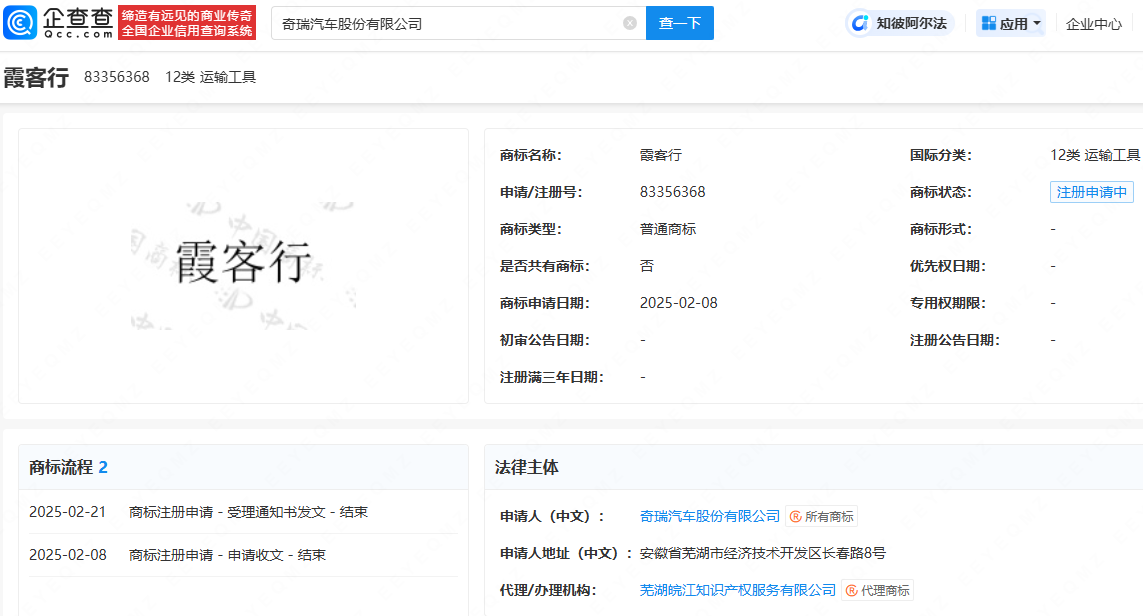Select 申请/注册号 value 83356368 in details

pos(673,192)
